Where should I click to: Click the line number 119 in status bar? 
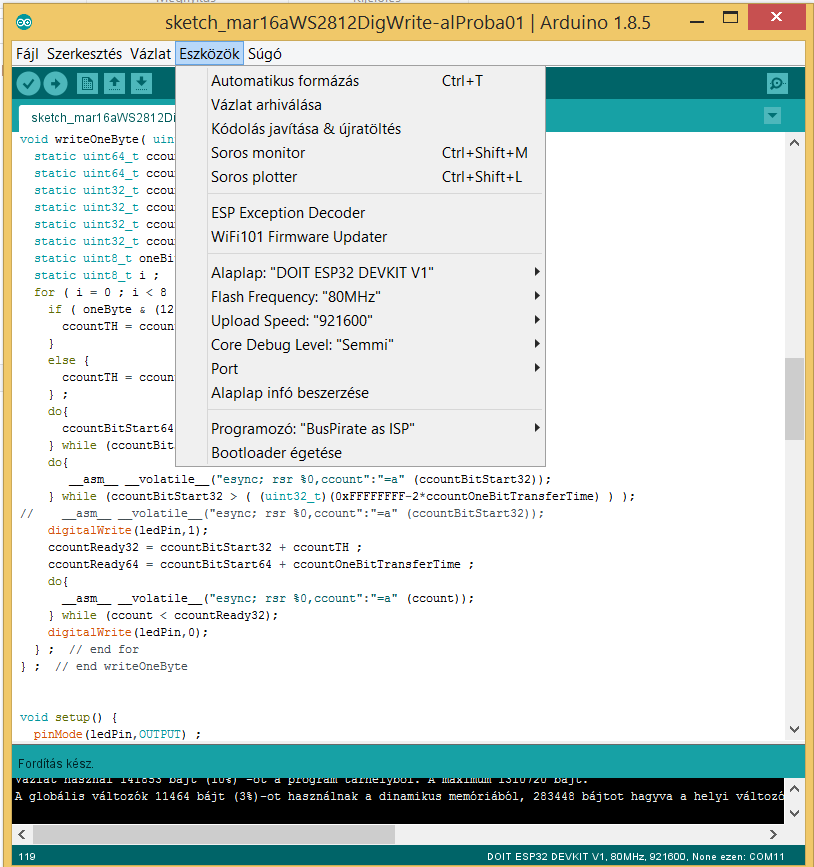27,856
